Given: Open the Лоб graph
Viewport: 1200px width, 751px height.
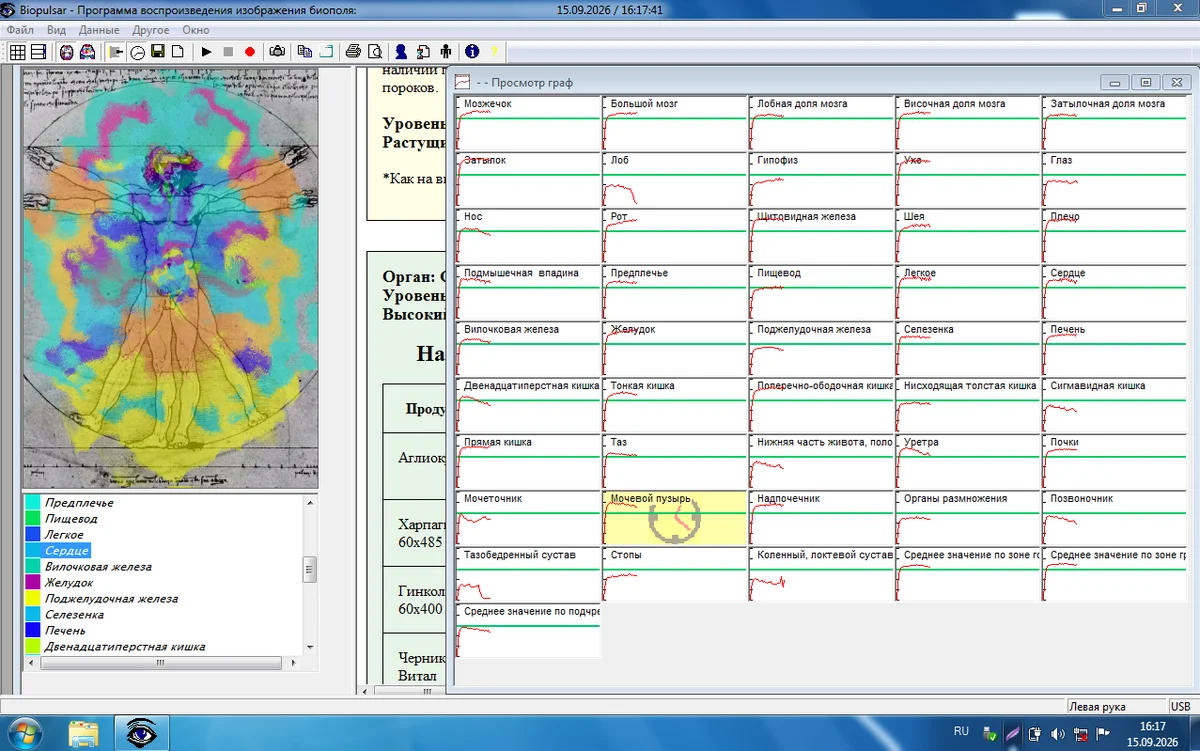Looking at the screenshot, I should click(x=674, y=179).
